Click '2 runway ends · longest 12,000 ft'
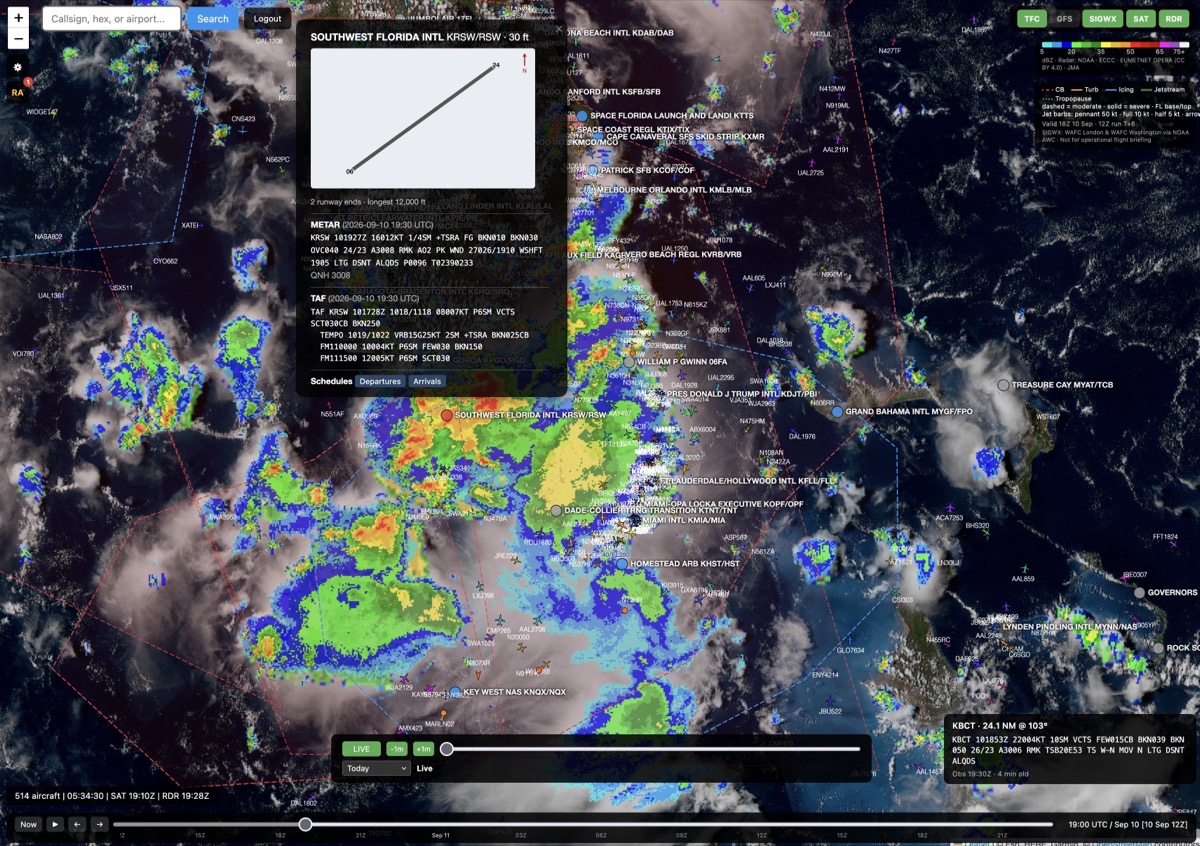Image resolution: width=1200 pixels, height=846 pixels. 367,202
